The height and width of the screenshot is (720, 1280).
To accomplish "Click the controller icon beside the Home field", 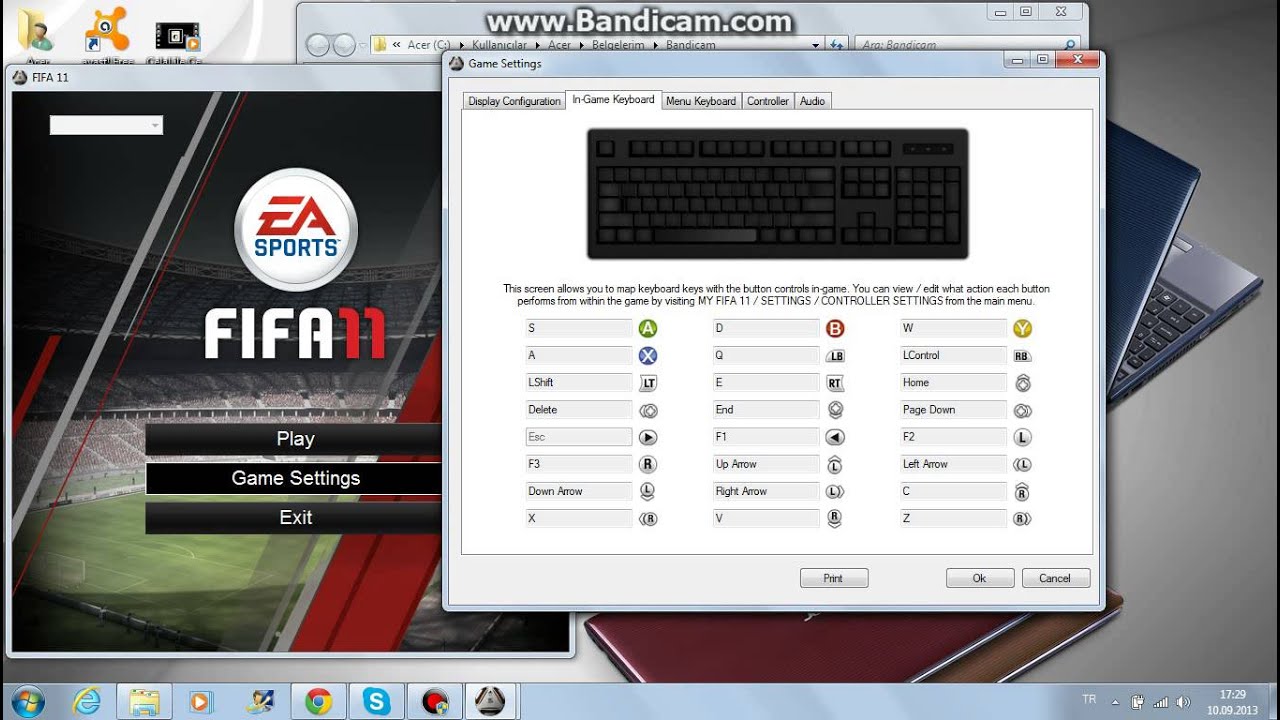I will tap(1022, 383).
